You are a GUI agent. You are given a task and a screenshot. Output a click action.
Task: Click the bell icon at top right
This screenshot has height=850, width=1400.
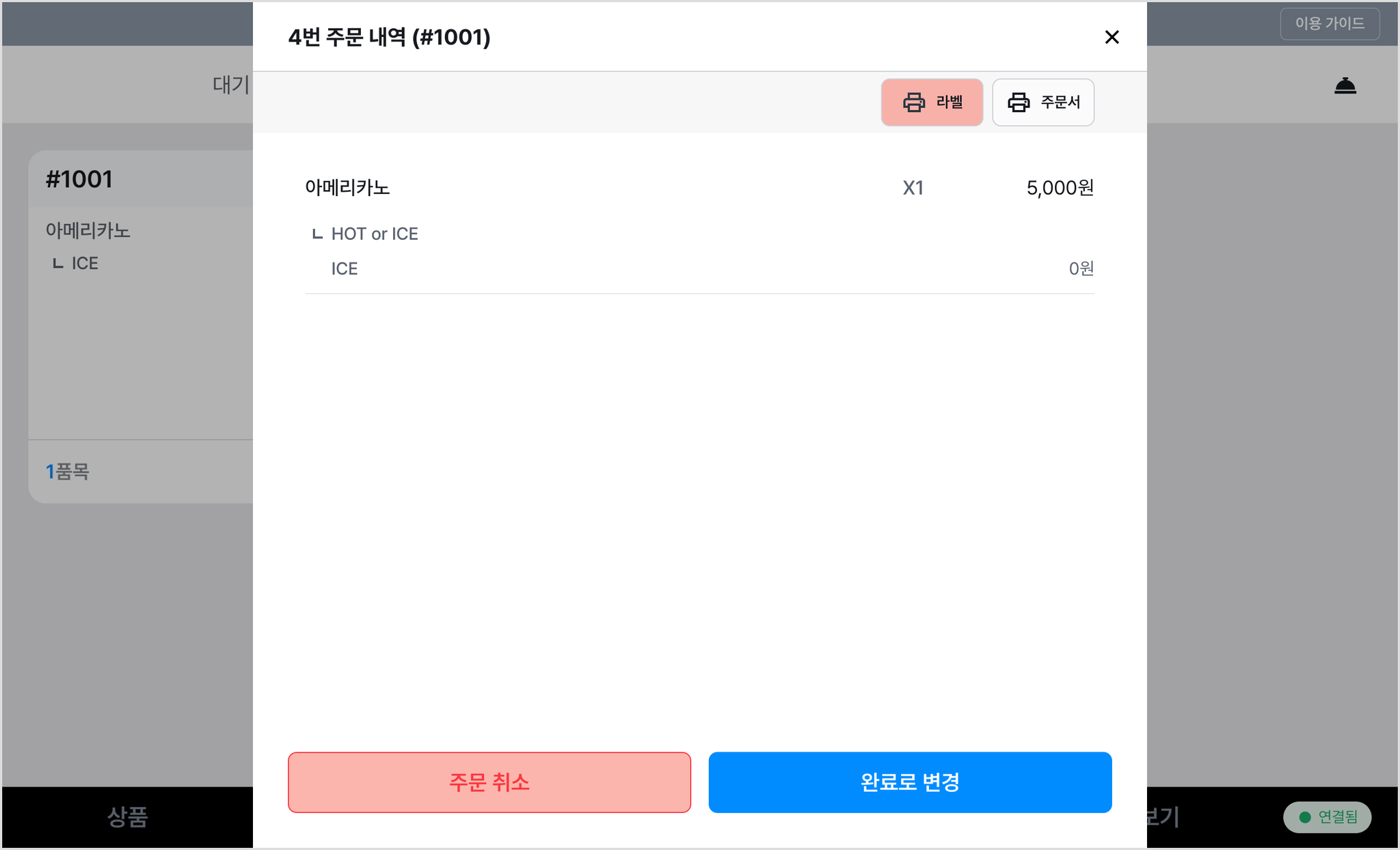pos(1345,85)
